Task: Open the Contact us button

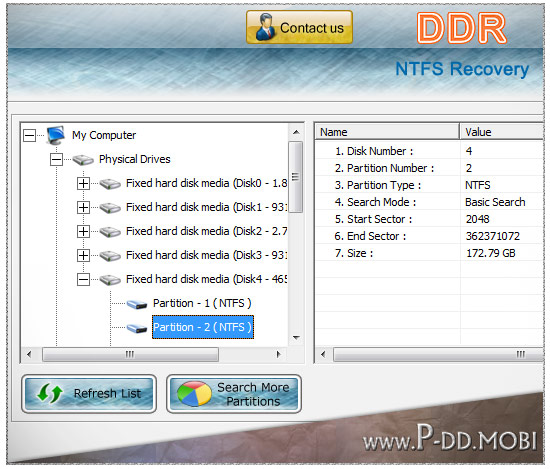Action: [x=299, y=27]
